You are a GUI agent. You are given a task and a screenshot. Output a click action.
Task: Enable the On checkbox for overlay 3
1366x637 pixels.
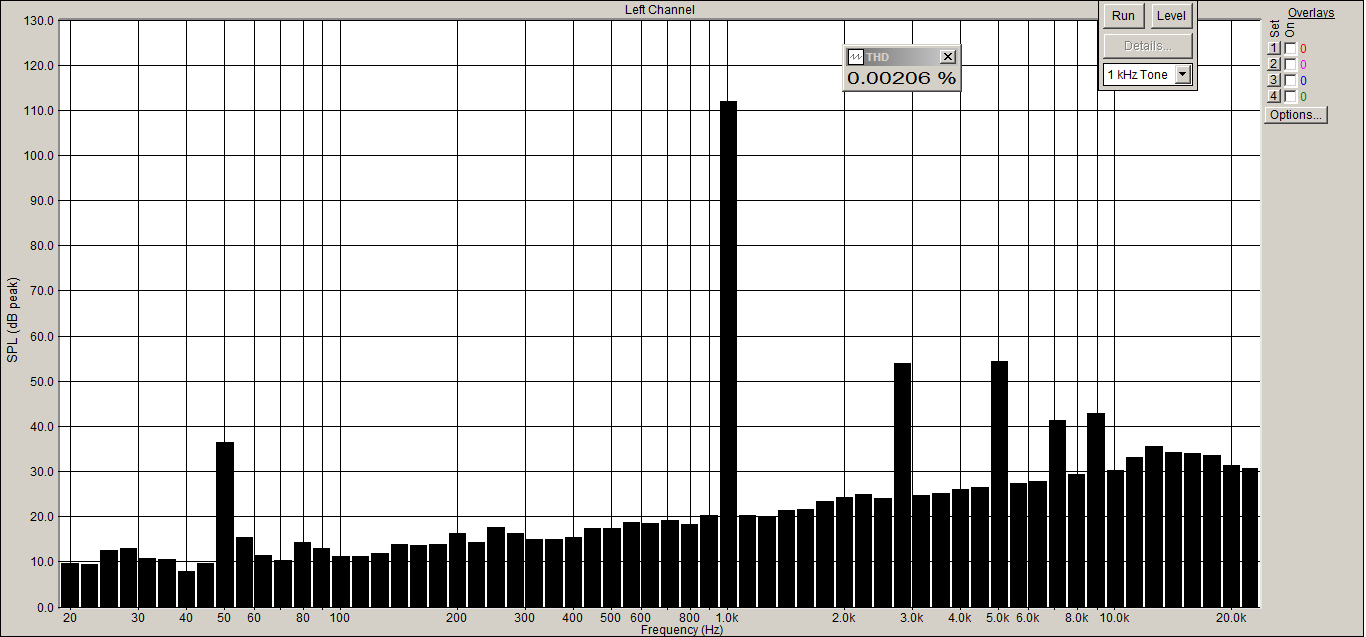tap(1290, 80)
